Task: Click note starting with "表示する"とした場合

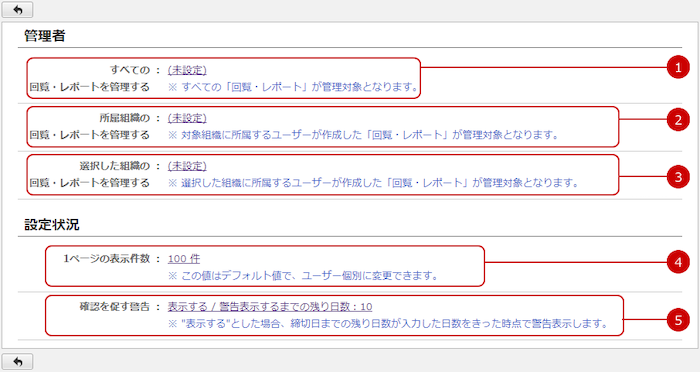Action: 388,323
